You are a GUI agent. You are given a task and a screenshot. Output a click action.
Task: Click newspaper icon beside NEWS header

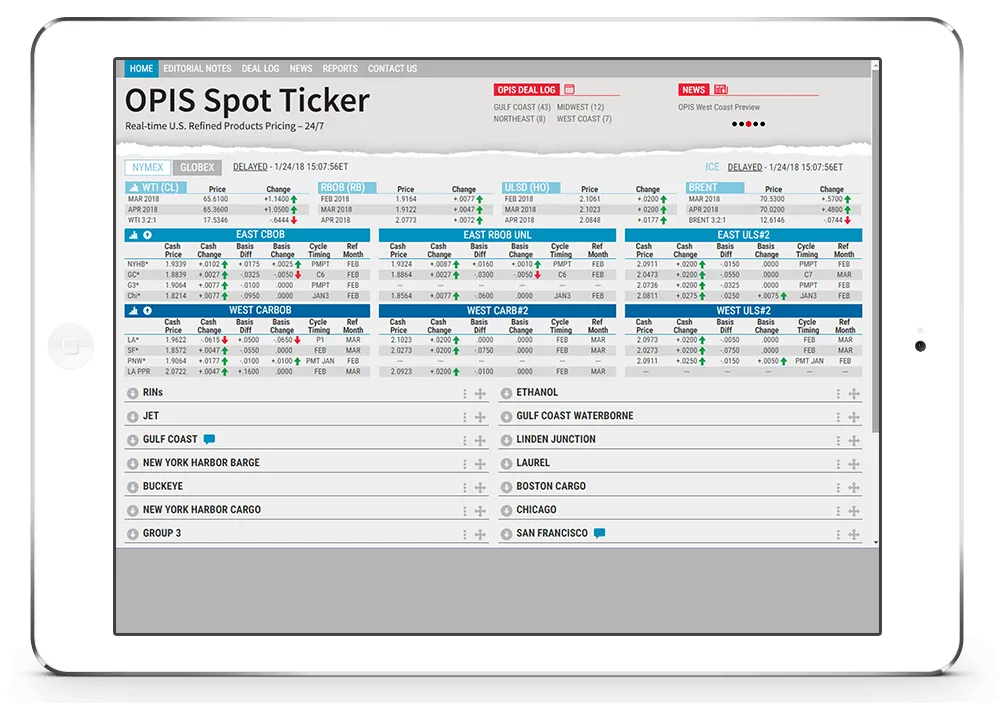click(721, 89)
